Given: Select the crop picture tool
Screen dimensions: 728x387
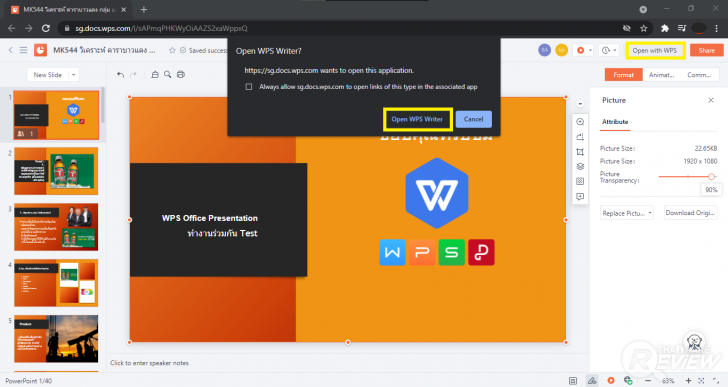Looking at the screenshot, I should (x=580, y=152).
